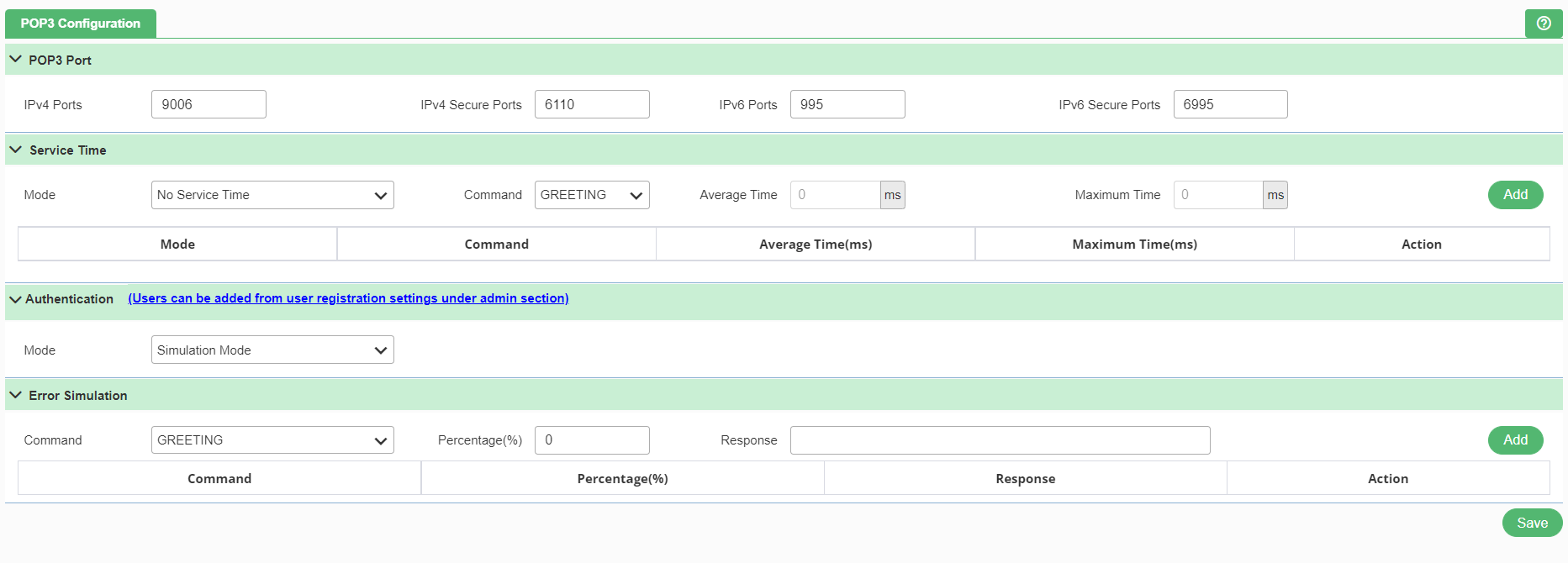Click the Command label in Service Time section
1568x563 pixels.
point(493,195)
